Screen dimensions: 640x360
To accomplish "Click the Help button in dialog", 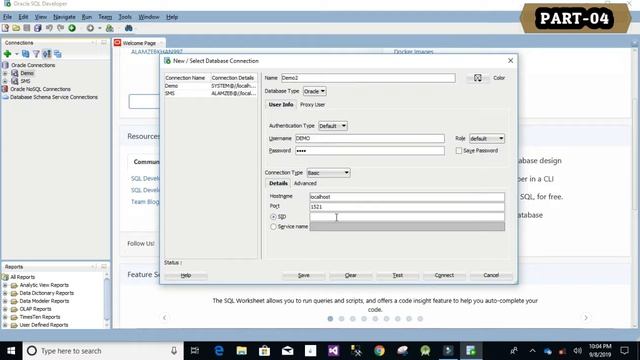I will [x=186, y=276].
